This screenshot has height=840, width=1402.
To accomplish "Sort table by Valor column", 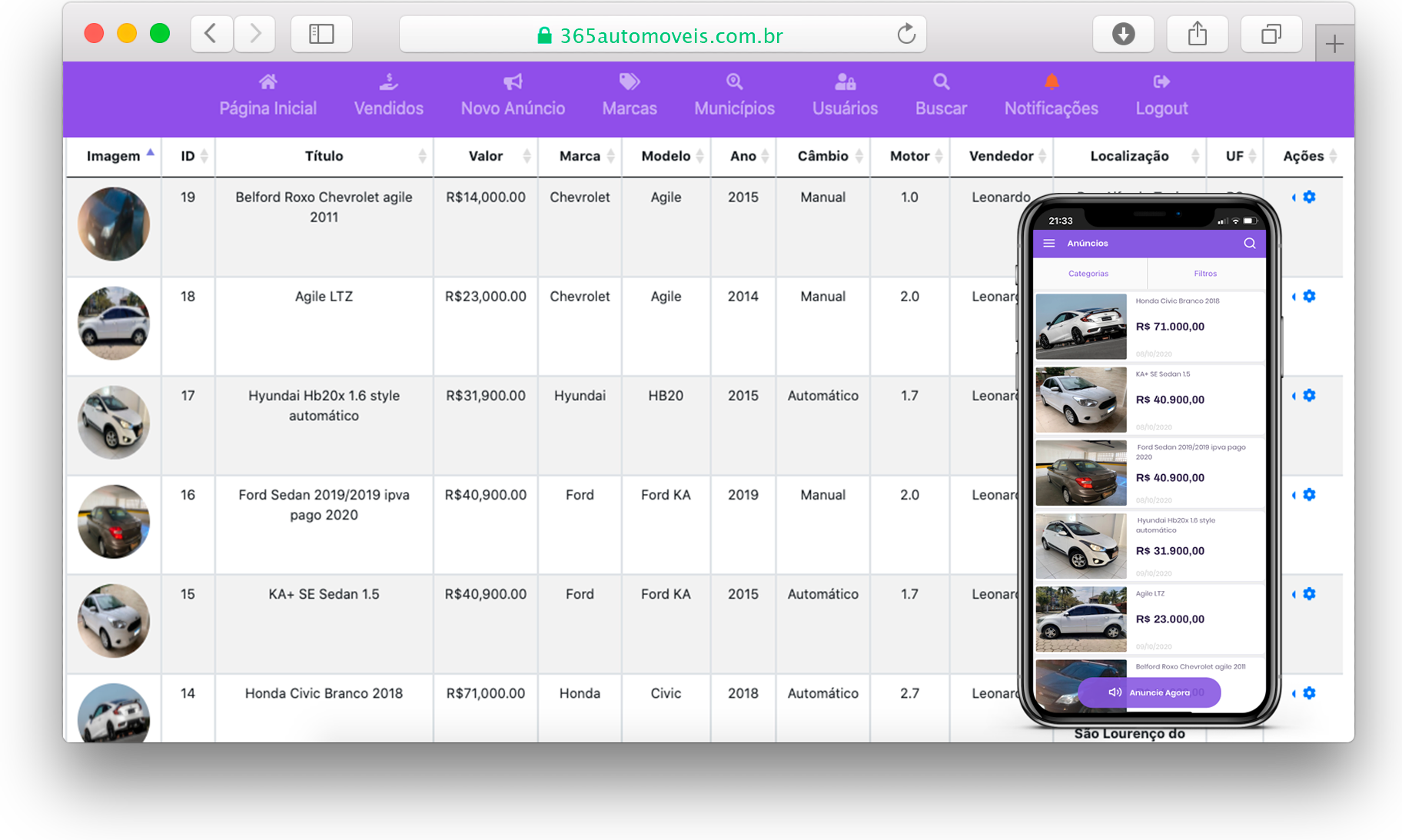I will pyautogui.click(x=487, y=156).
